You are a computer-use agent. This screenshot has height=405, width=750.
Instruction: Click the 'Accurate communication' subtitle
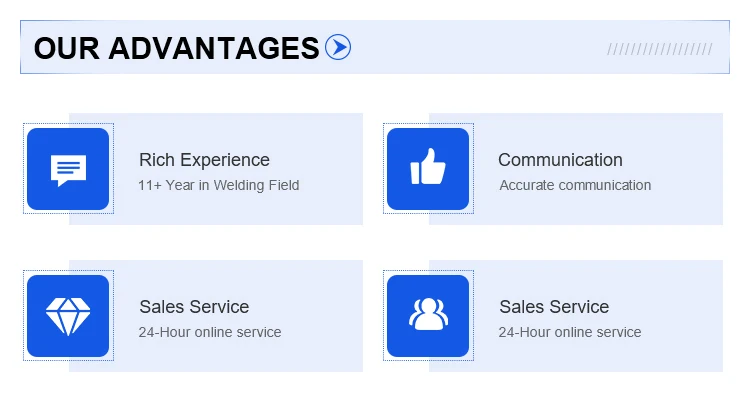pos(575,185)
